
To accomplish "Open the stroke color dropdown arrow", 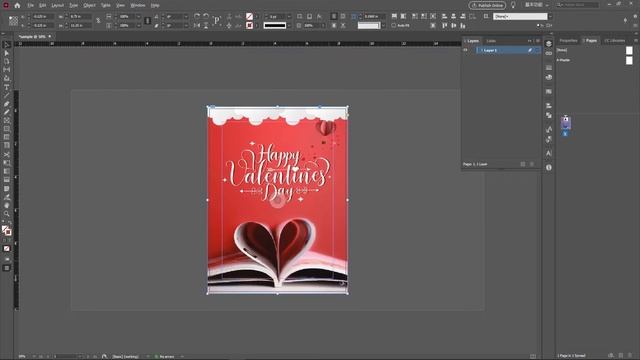I will coord(256,25).
